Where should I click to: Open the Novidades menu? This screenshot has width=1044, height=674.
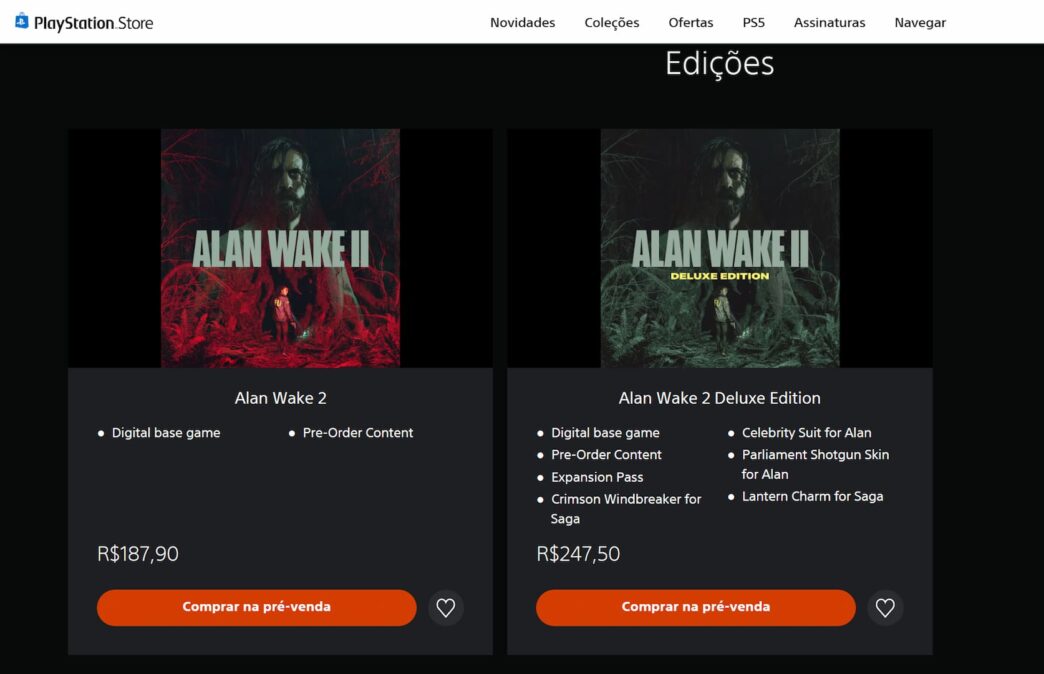click(523, 23)
